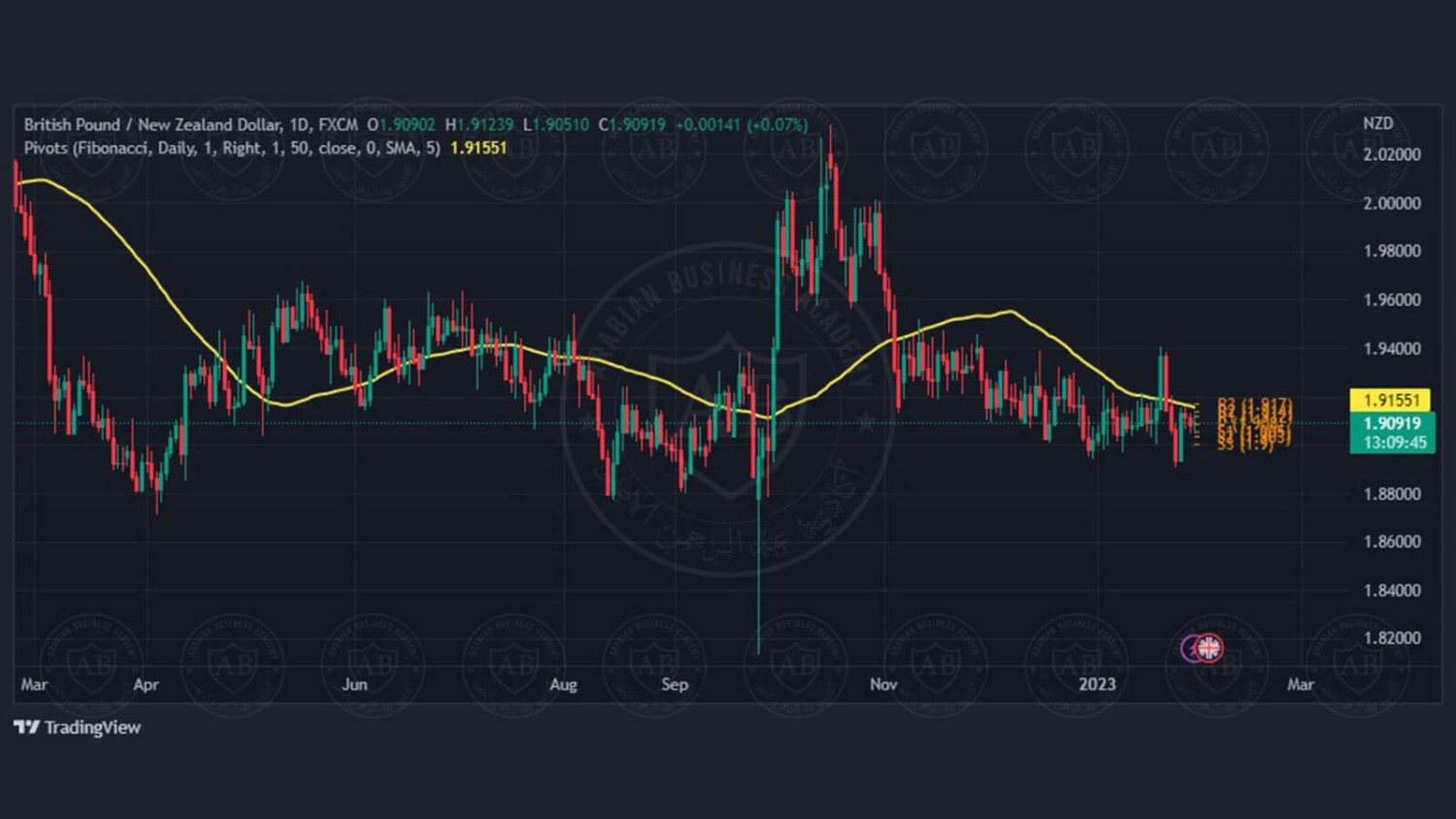Open the Pivots Fibonacci indicator legend

(232, 147)
